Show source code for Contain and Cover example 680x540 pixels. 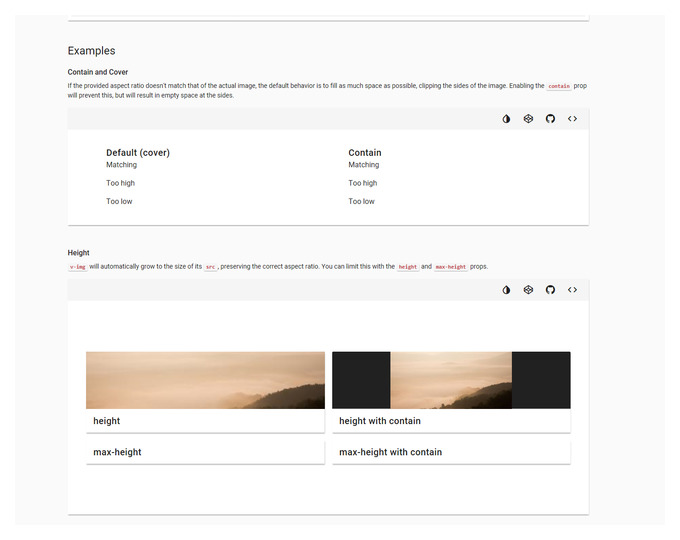pyautogui.click(x=572, y=119)
